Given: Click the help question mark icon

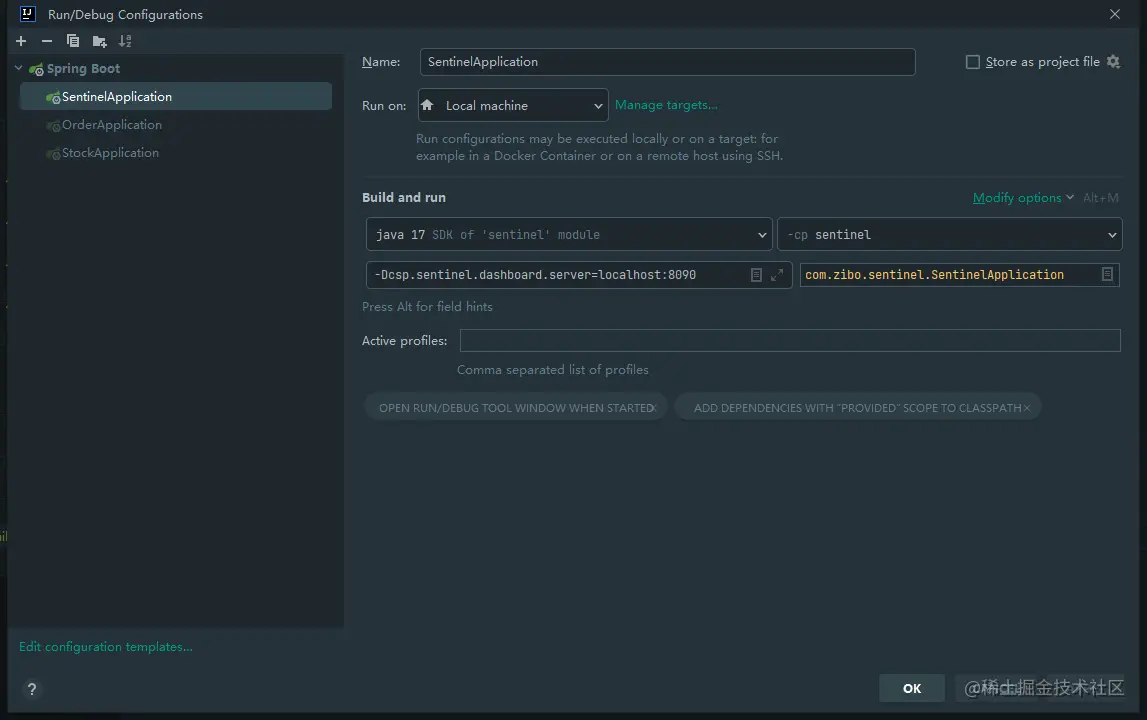Looking at the screenshot, I should pos(31,689).
